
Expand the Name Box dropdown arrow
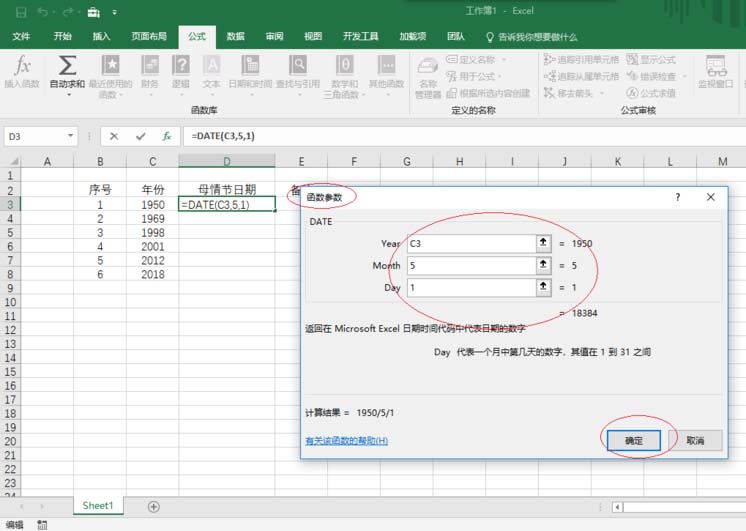click(x=71, y=136)
